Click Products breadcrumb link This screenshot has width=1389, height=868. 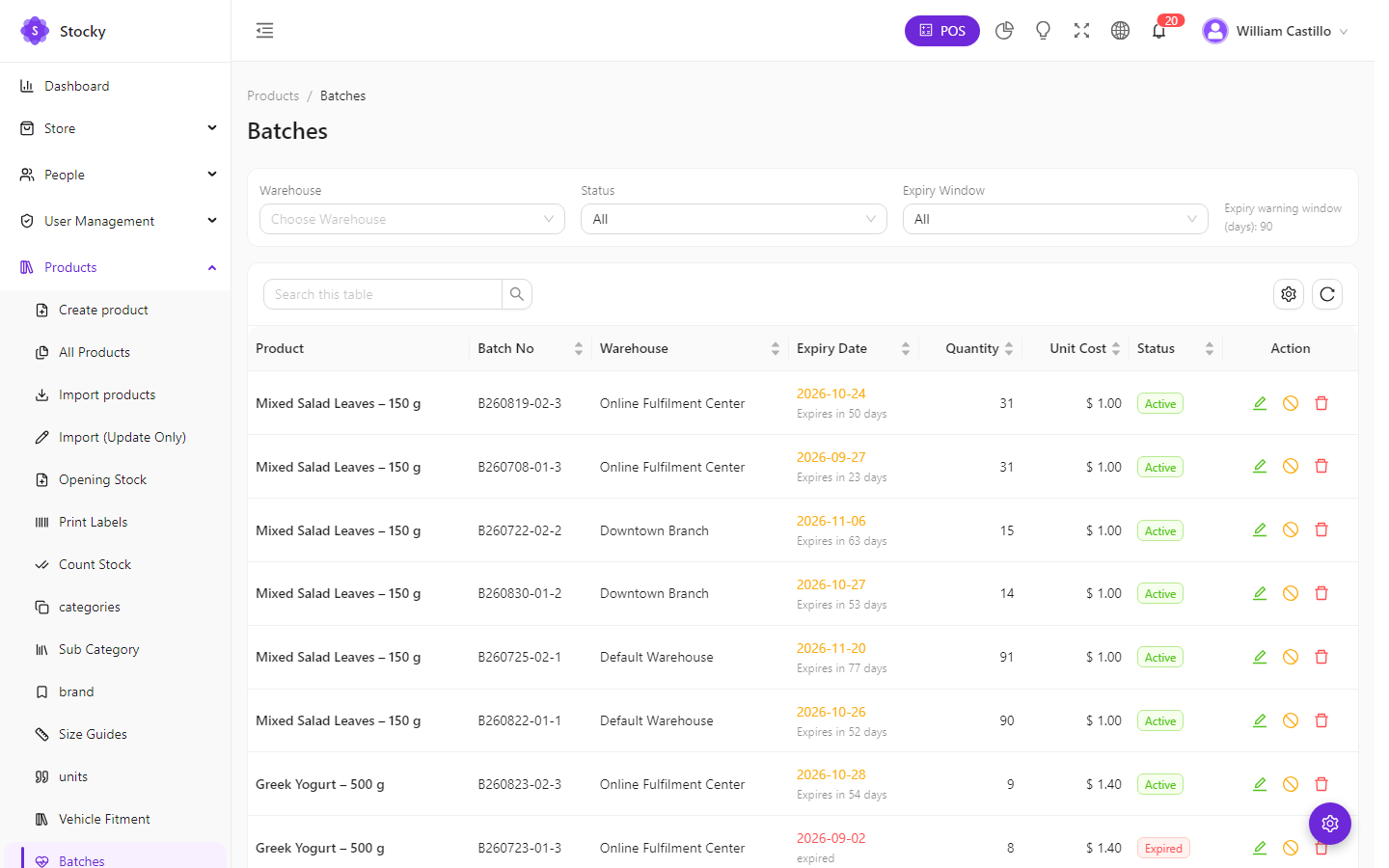[x=273, y=95]
